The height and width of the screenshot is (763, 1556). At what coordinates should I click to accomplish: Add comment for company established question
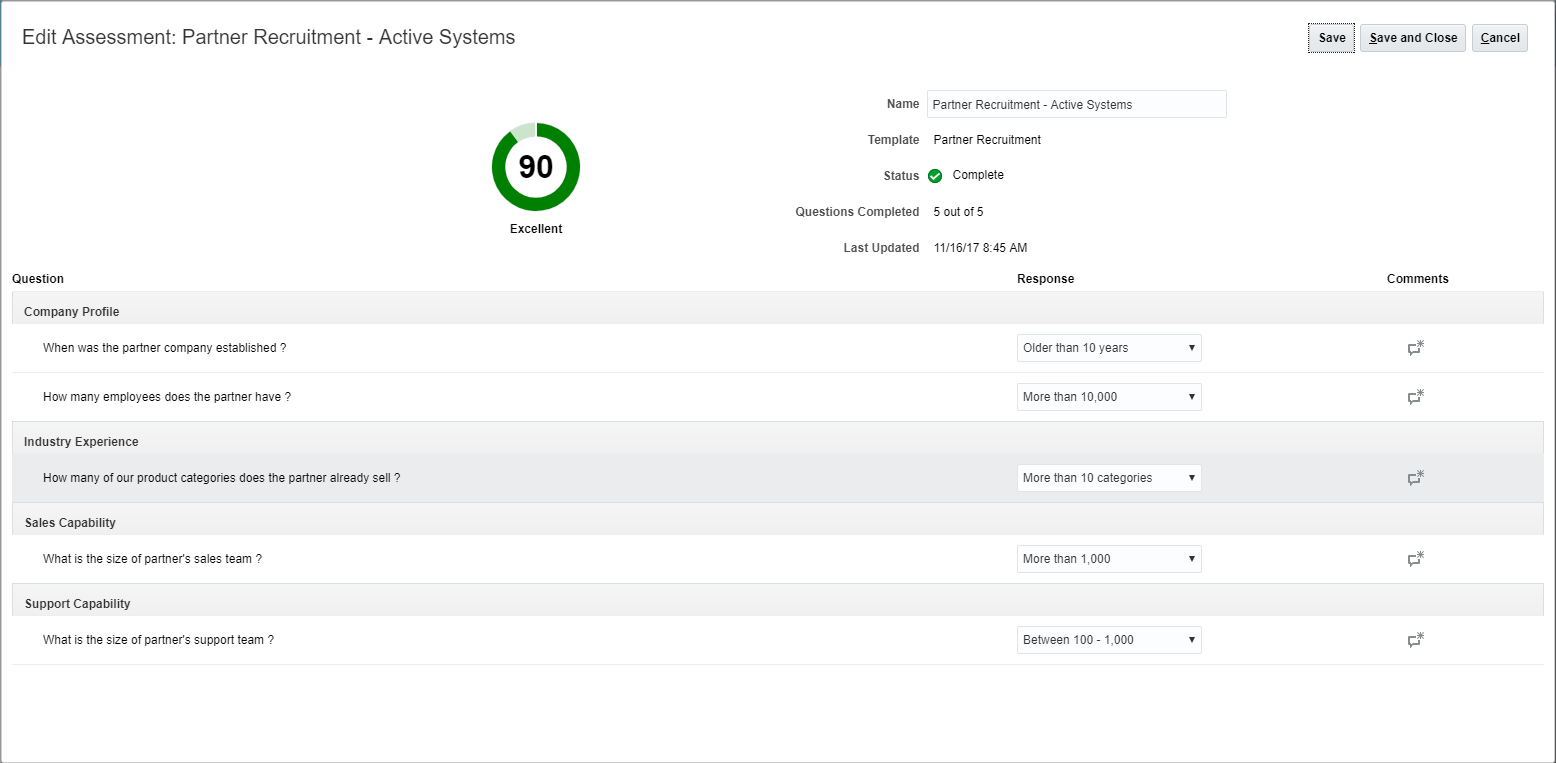pyautogui.click(x=1415, y=348)
